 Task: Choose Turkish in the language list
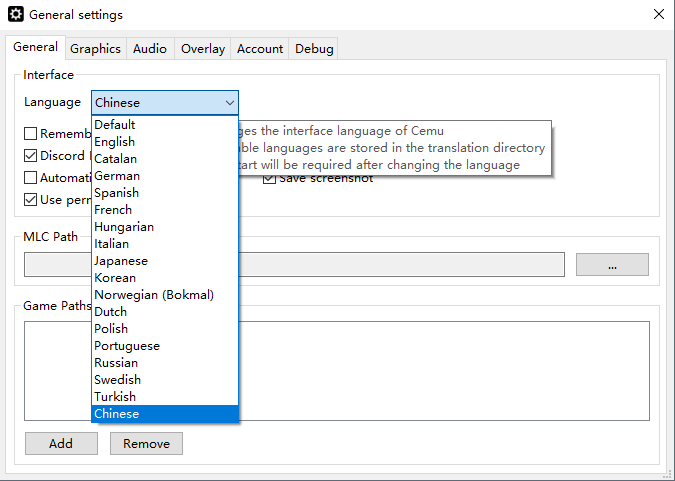tap(165, 397)
